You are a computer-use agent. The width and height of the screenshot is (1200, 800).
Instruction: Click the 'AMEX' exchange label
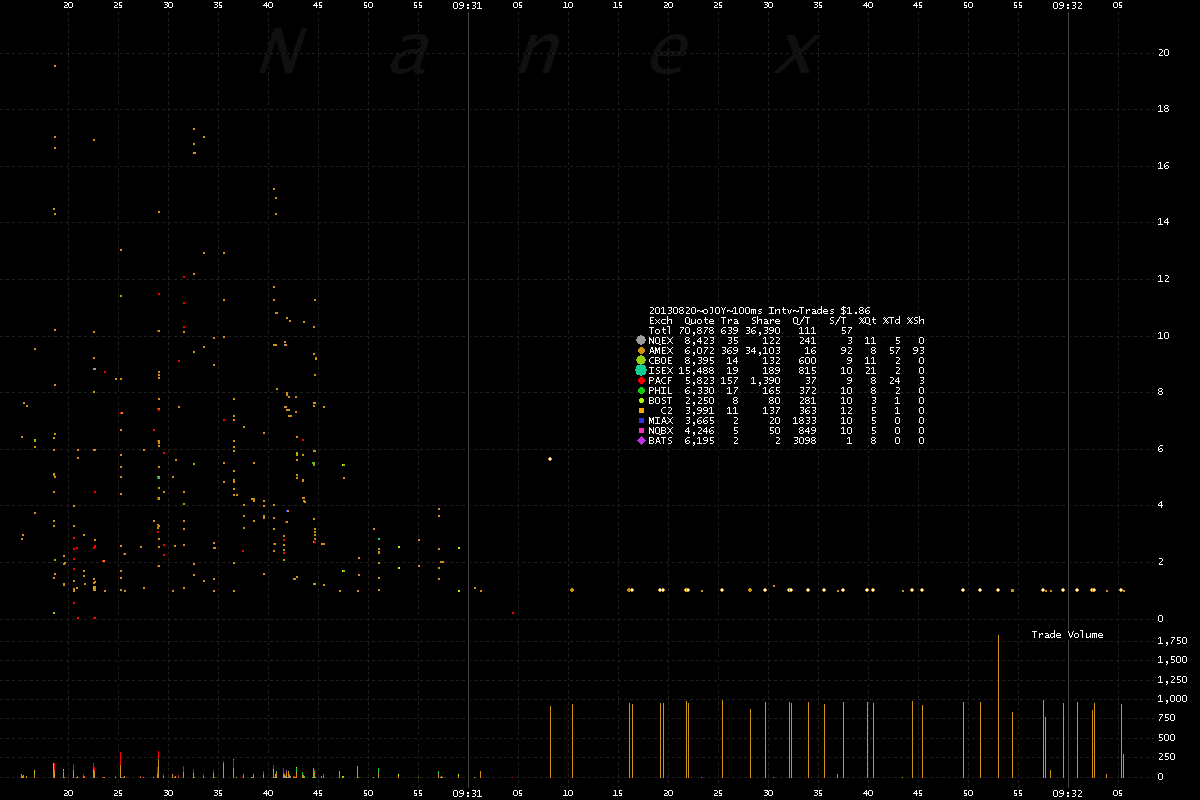[x=660, y=351]
